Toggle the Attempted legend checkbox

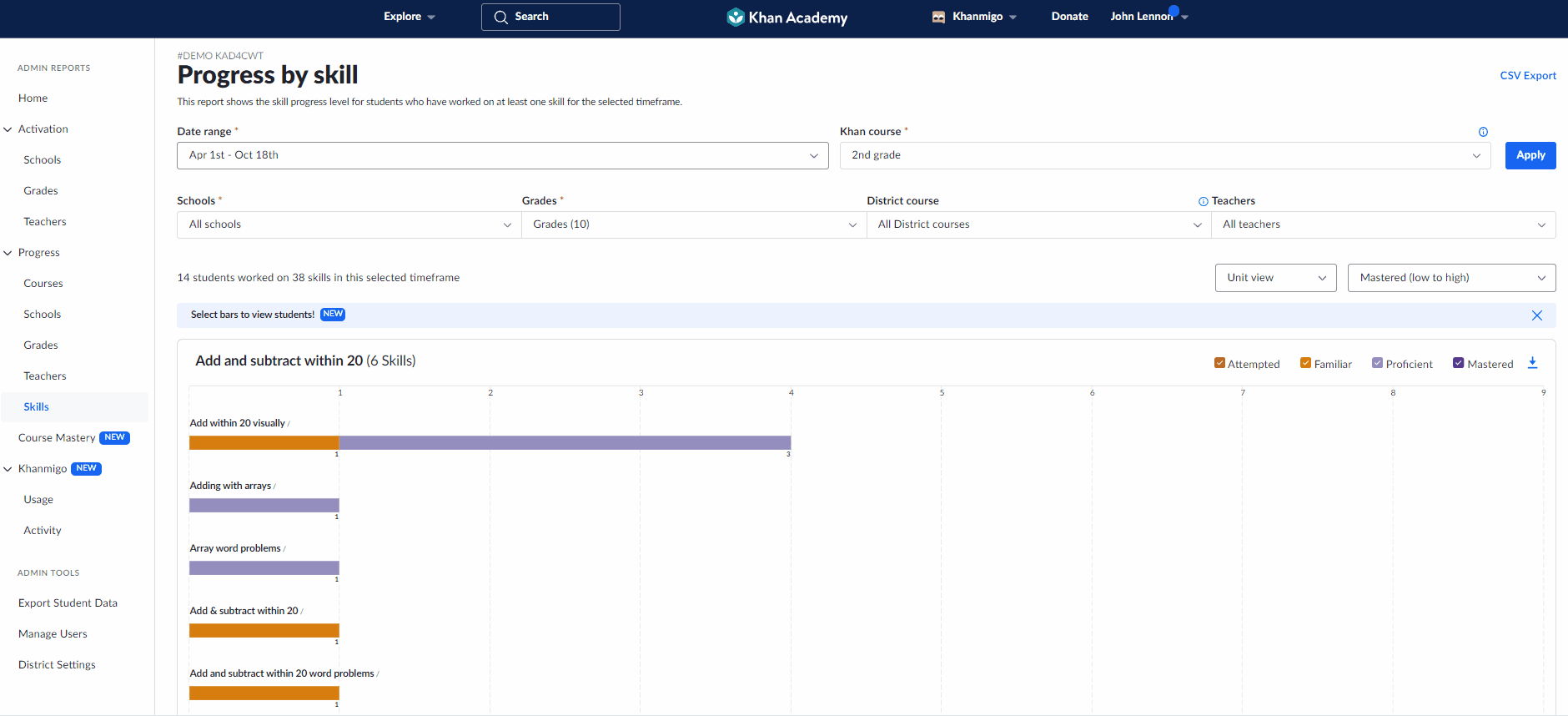pos(1219,363)
